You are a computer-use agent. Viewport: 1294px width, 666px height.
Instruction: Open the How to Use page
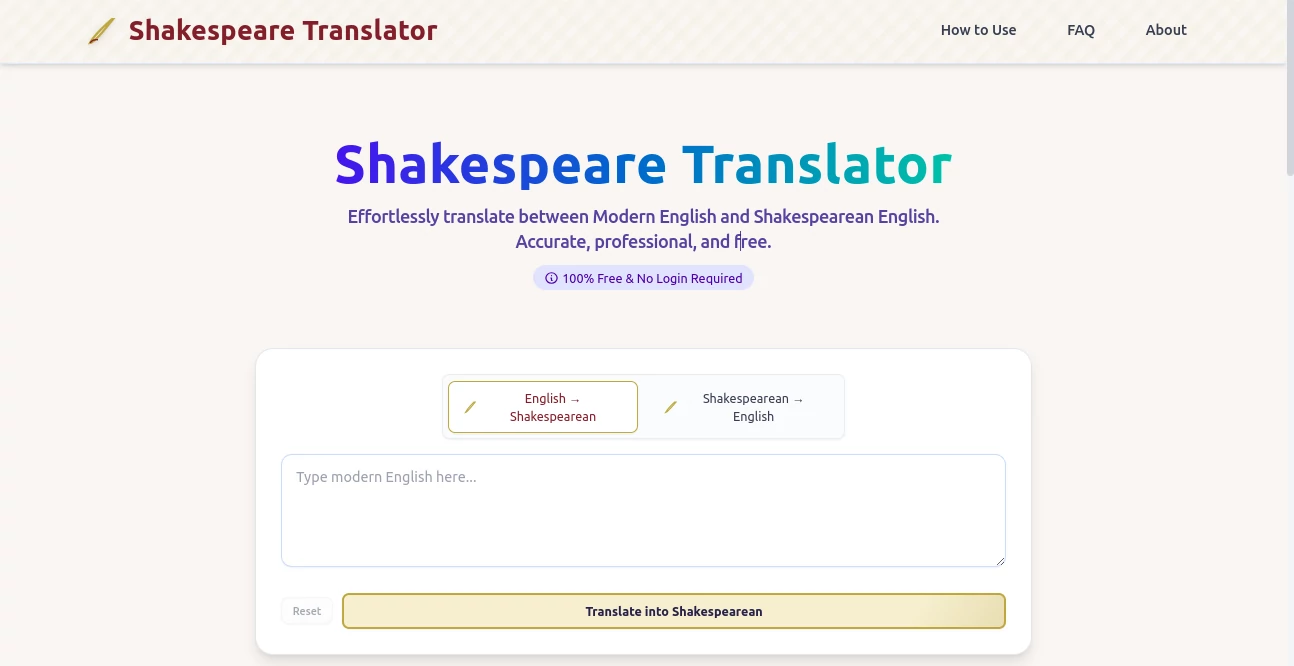pyautogui.click(x=978, y=30)
